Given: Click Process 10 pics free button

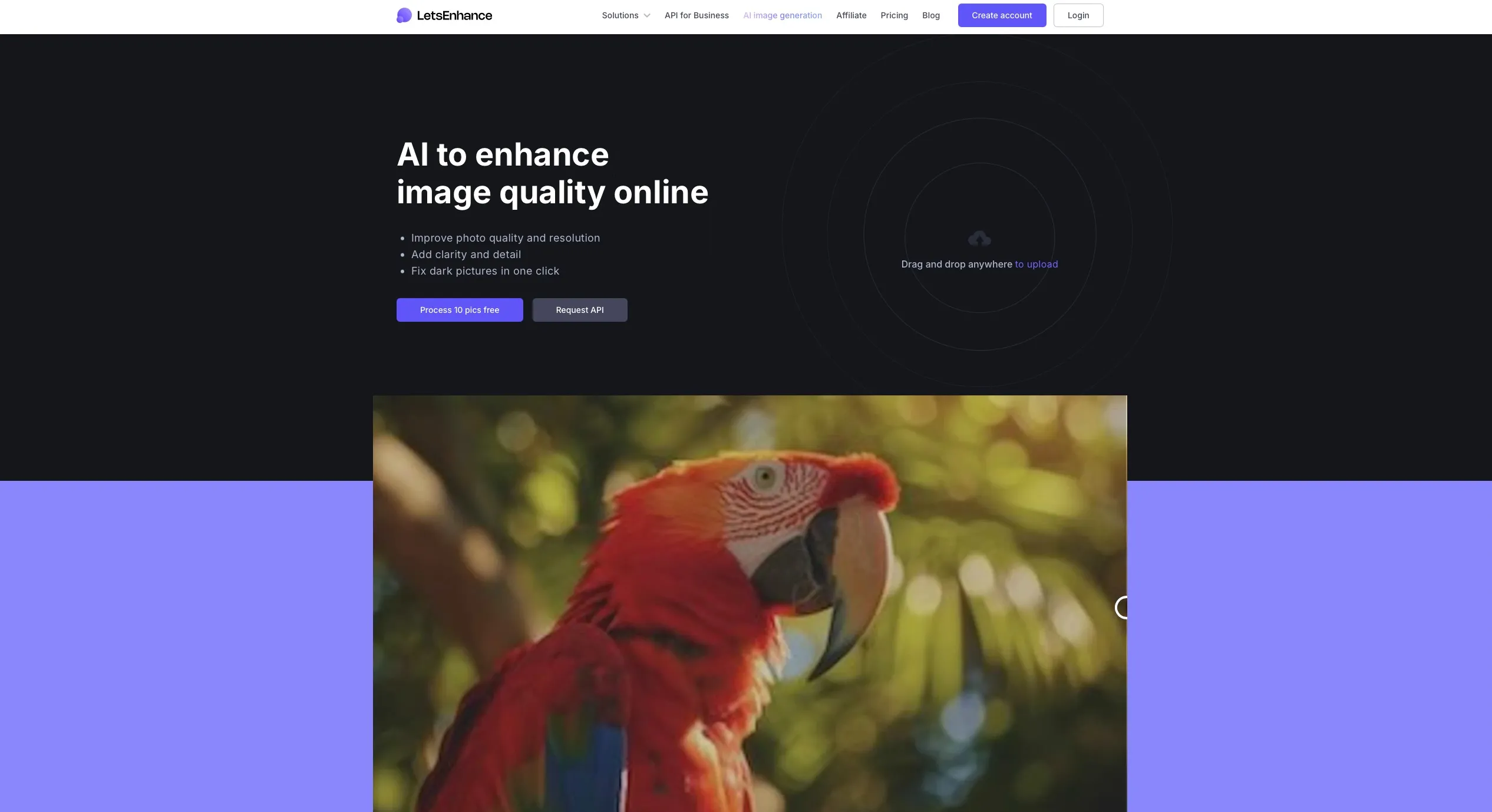Looking at the screenshot, I should click(459, 309).
